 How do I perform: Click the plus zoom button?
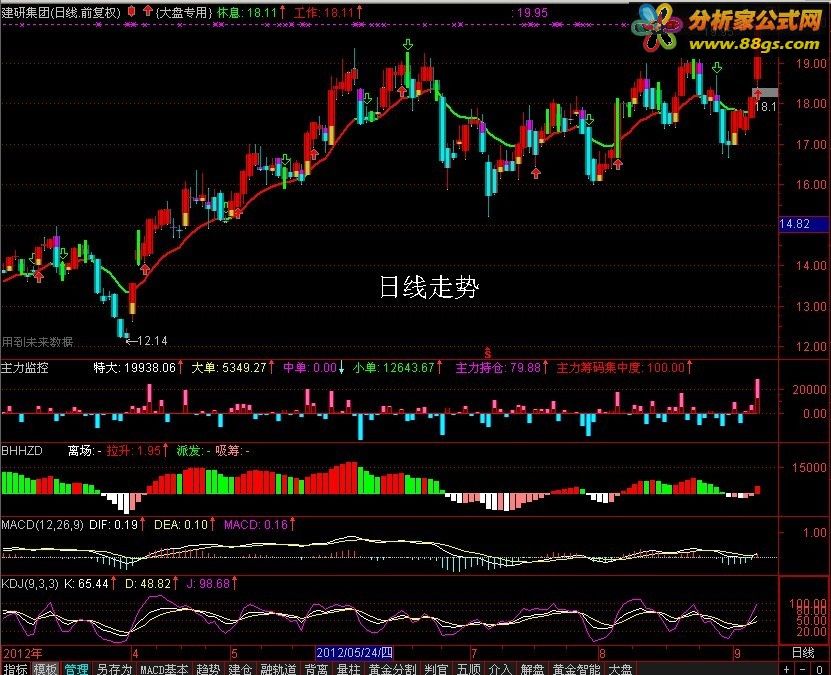(786, 669)
